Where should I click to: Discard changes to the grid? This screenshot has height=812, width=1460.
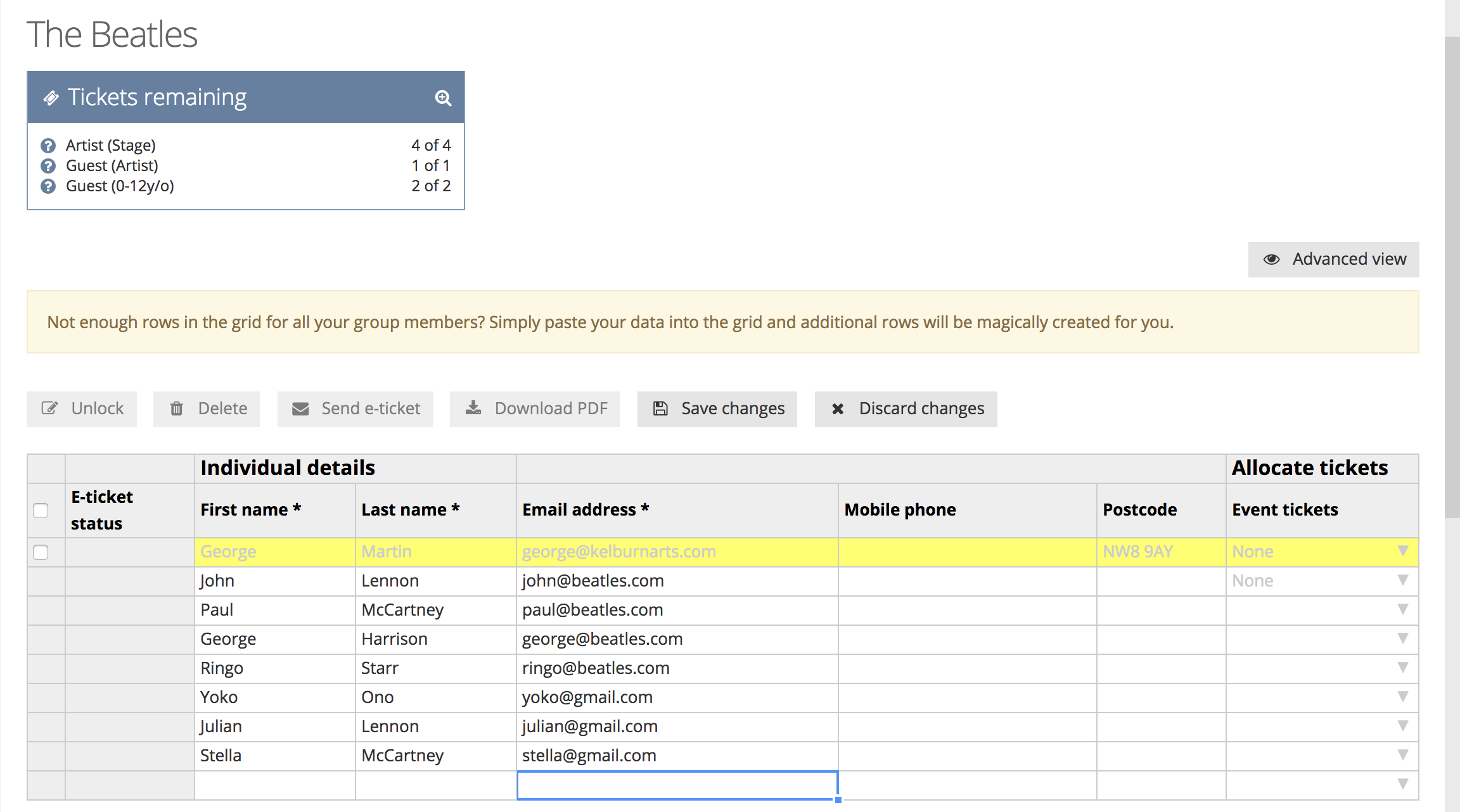[x=906, y=409]
